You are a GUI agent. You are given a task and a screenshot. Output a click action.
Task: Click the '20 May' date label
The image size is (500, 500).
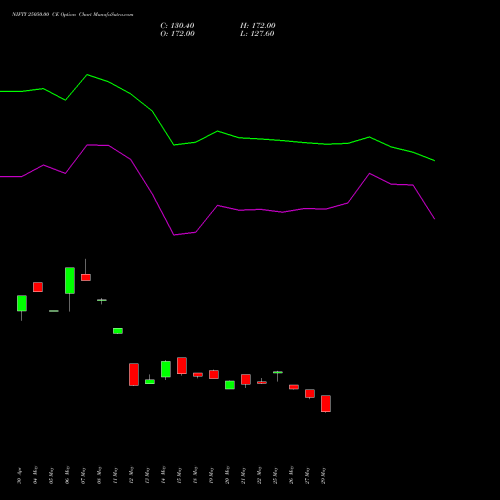pyautogui.click(x=228, y=475)
